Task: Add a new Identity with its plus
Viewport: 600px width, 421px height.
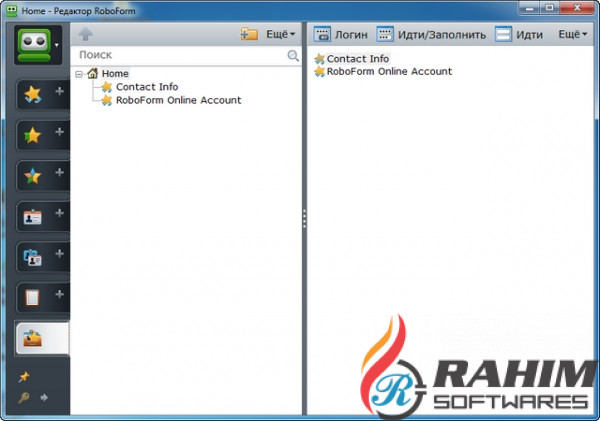Action: tap(59, 213)
